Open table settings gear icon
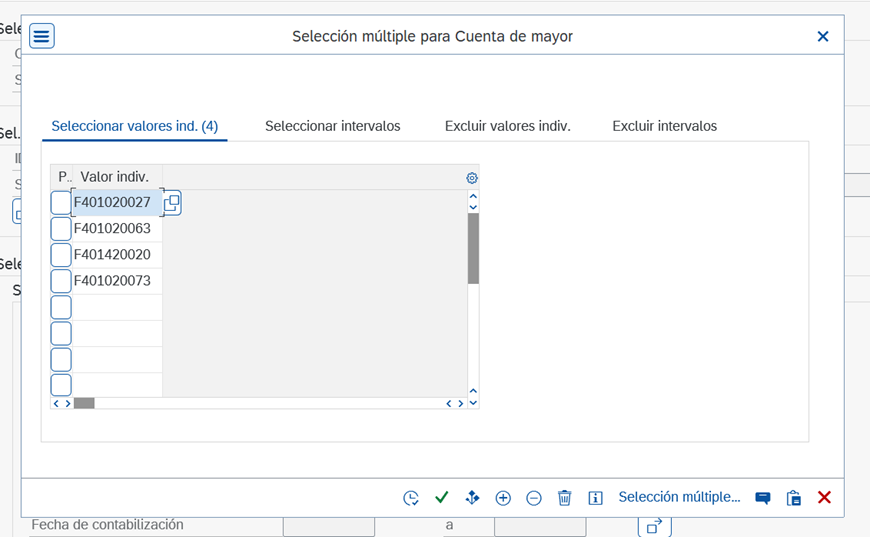The image size is (870, 537). point(472,178)
